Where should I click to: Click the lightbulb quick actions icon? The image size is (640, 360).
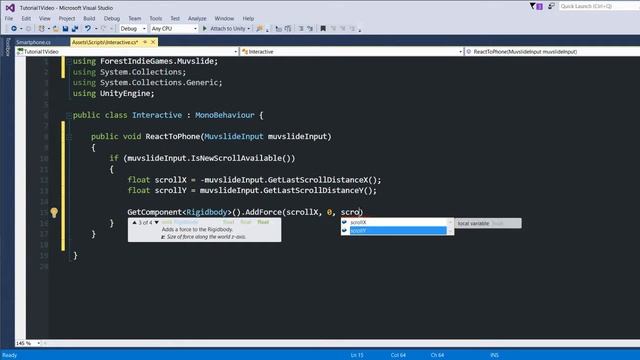[x=54, y=212]
